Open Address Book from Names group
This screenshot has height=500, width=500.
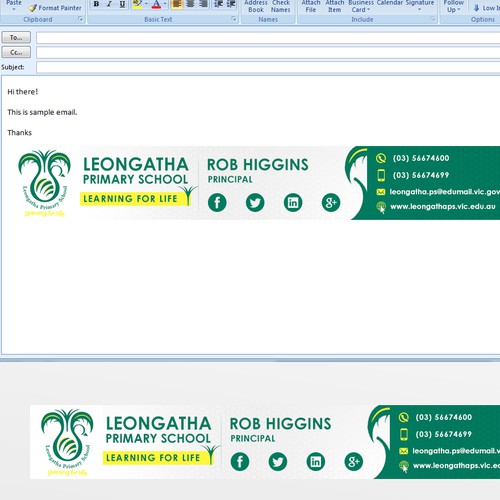tap(256, 6)
